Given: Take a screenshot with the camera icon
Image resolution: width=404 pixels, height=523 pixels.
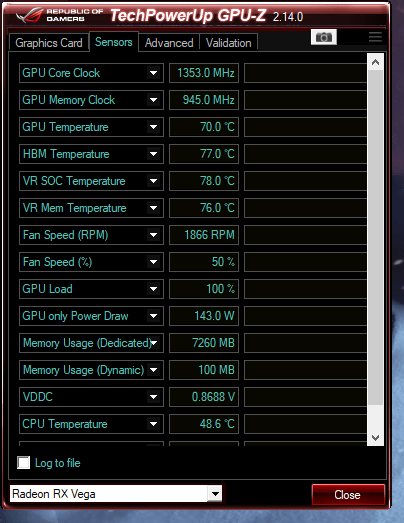Looking at the screenshot, I should pos(324,37).
